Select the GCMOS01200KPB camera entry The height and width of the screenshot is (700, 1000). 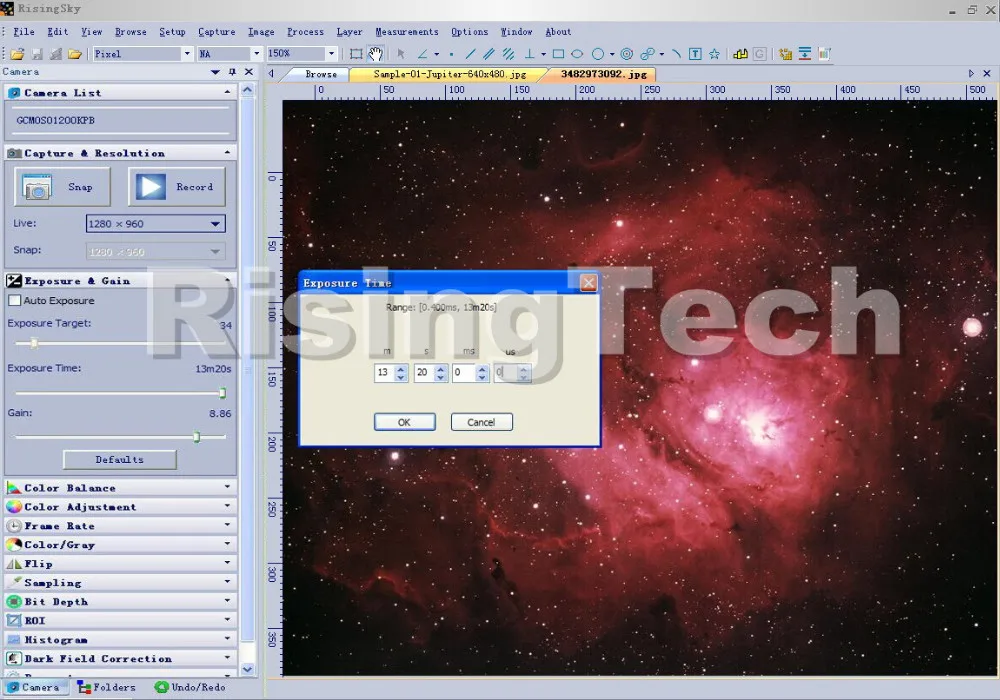[x=120, y=120]
